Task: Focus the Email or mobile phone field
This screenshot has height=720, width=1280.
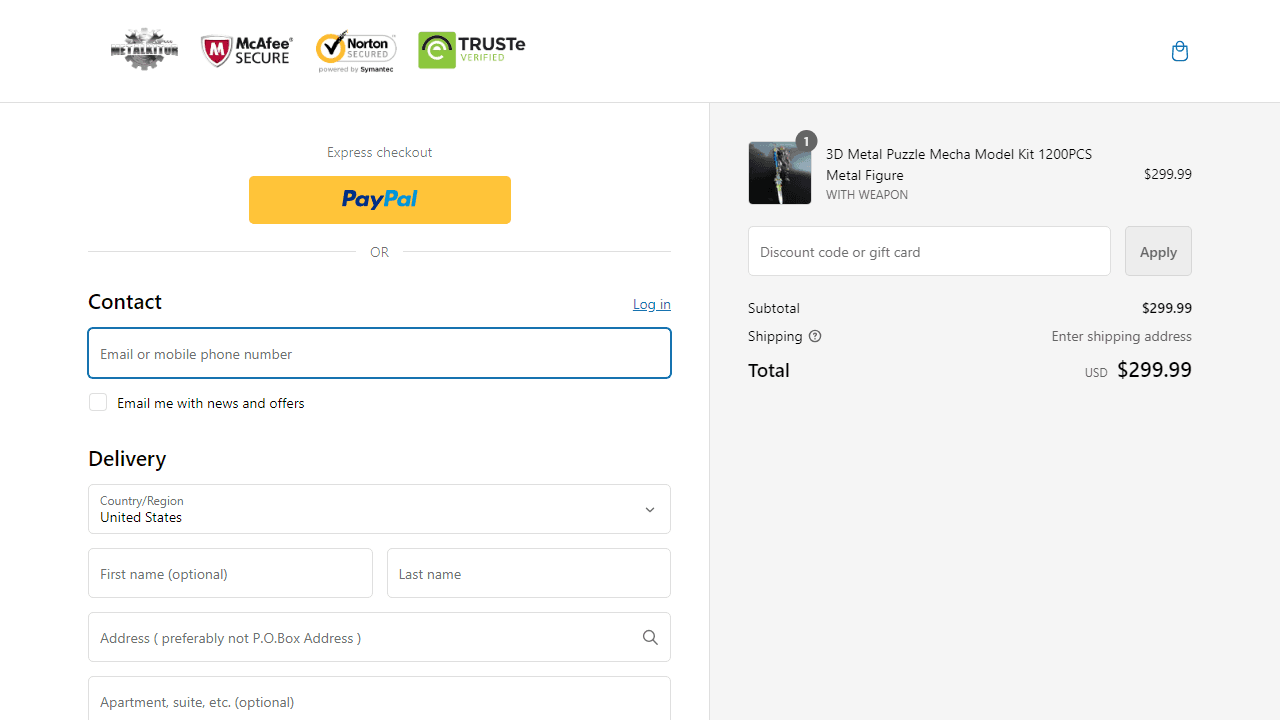Action: coord(379,353)
